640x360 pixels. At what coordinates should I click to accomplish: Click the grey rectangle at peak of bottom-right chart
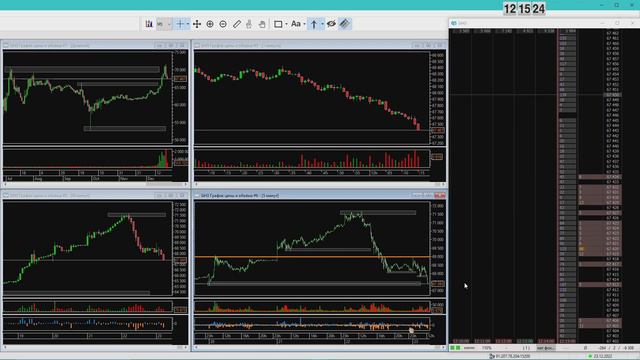click(378, 213)
